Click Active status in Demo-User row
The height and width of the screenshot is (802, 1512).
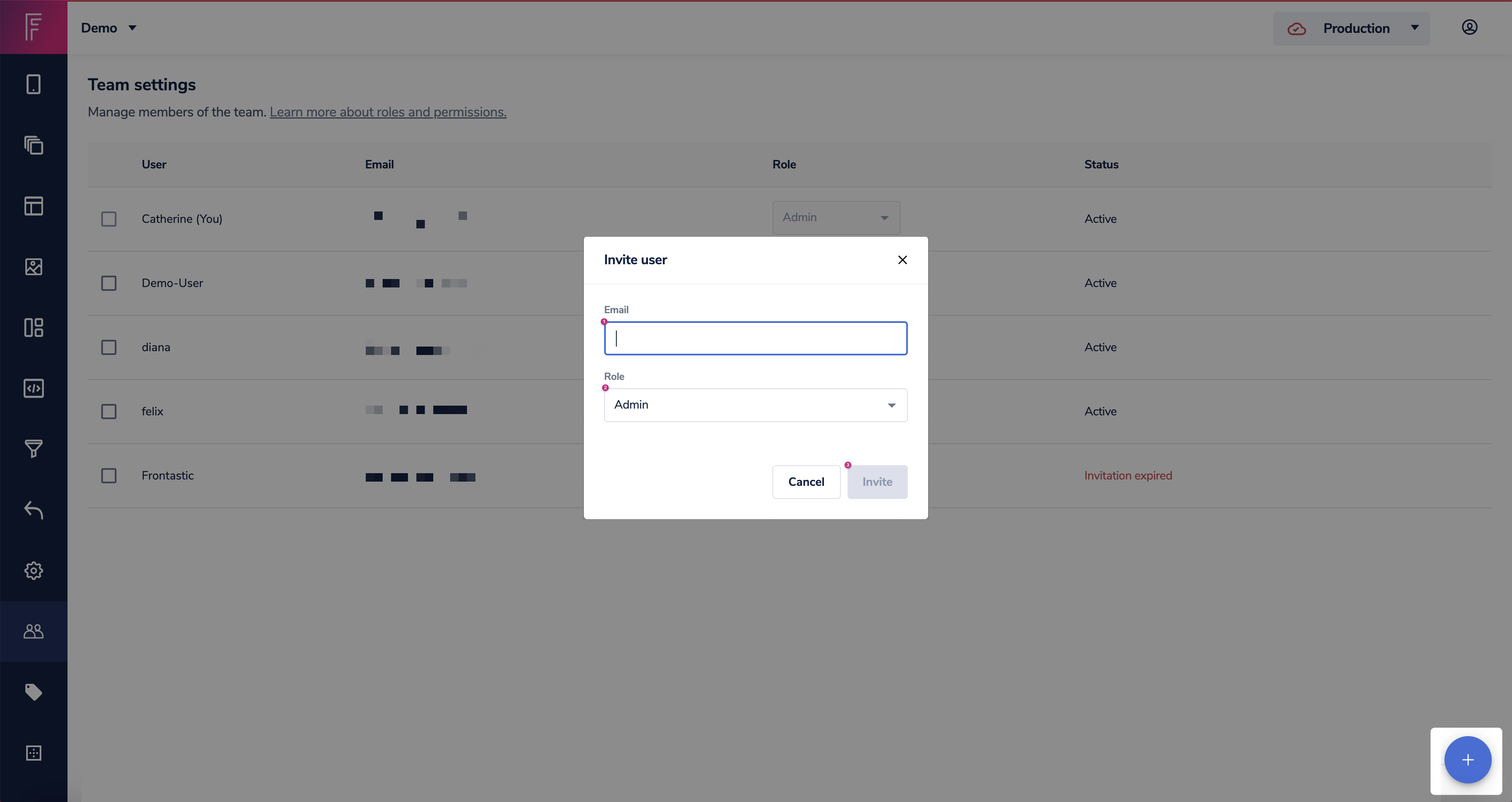click(1100, 283)
